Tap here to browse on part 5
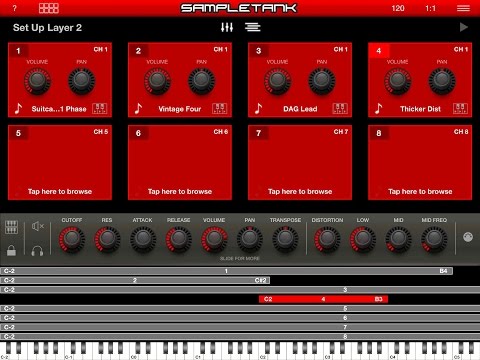Image resolution: width=480 pixels, height=360 pixels. coord(60,191)
